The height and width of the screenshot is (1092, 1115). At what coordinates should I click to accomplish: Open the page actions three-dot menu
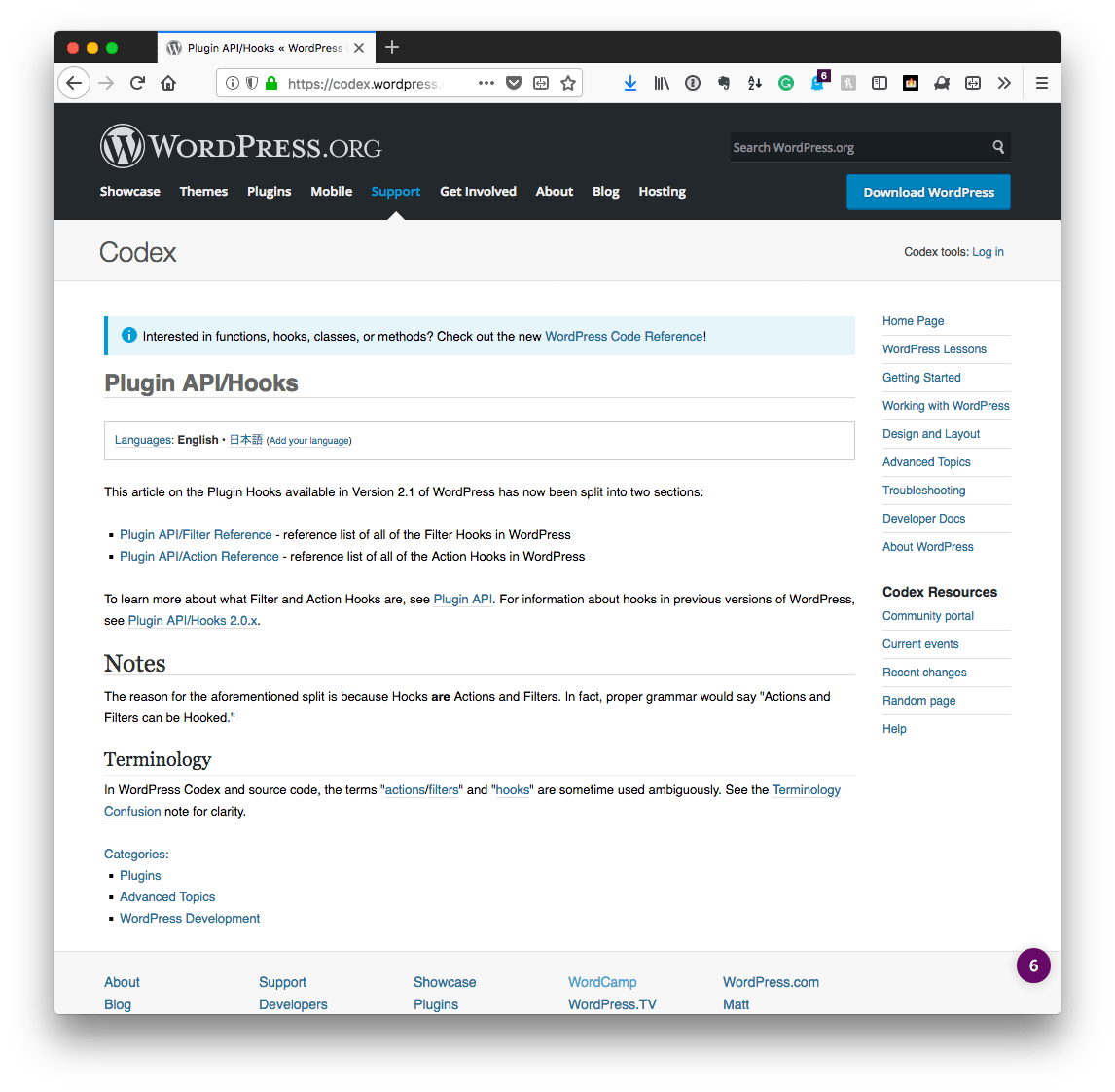[x=486, y=84]
